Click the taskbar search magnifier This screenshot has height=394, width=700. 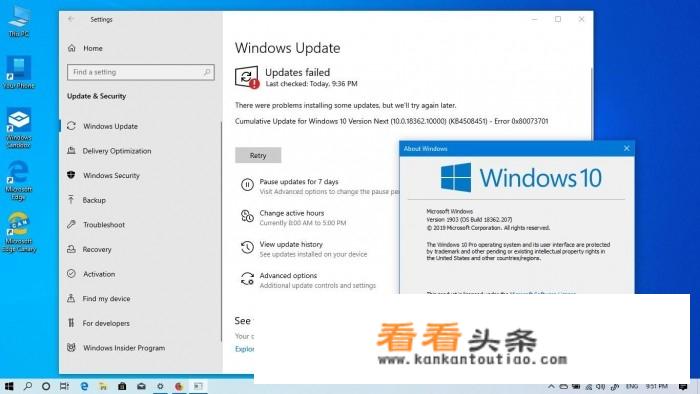click(x=28, y=386)
